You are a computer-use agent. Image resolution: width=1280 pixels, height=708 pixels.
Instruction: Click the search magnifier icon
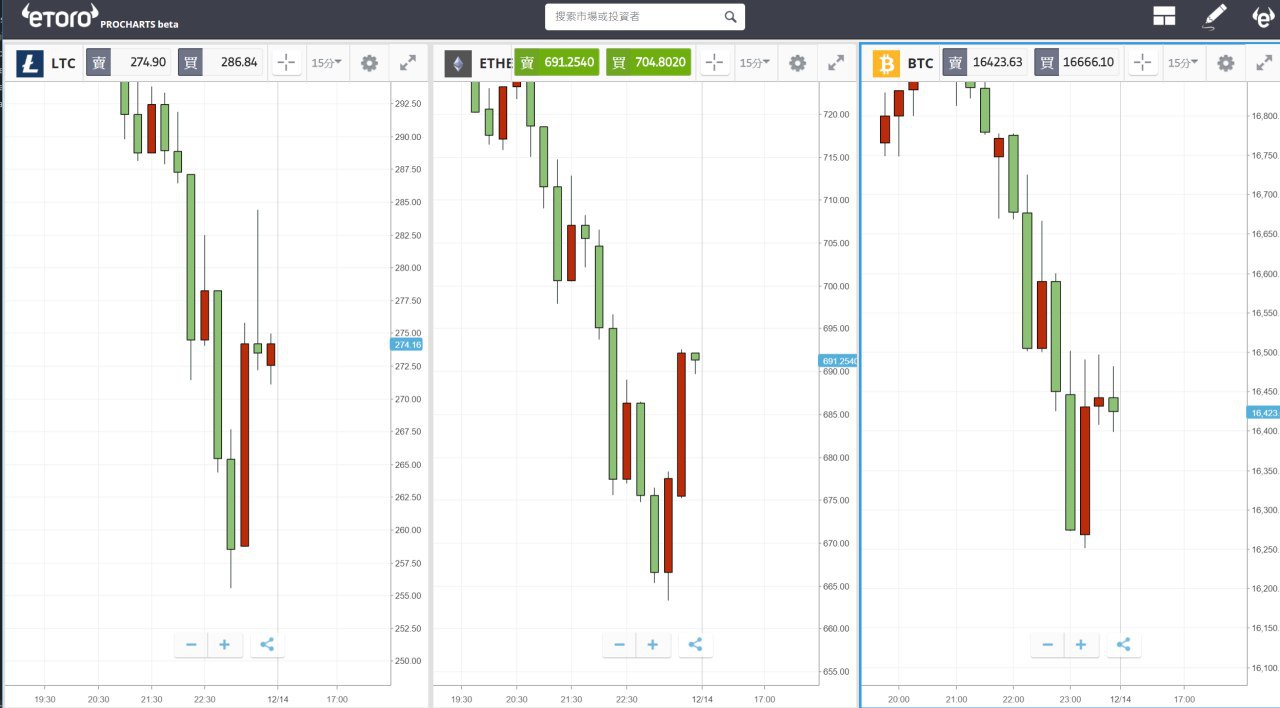[730, 17]
